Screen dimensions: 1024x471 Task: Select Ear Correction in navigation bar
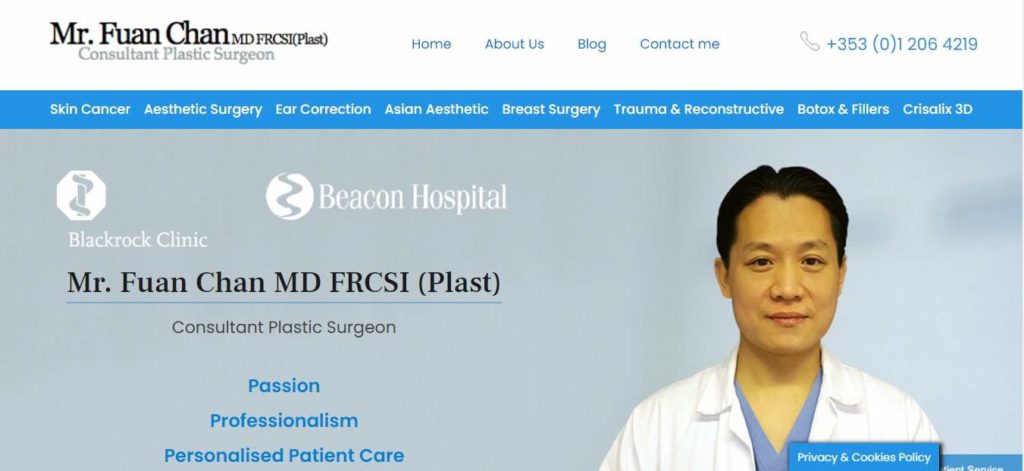click(323, 109)
